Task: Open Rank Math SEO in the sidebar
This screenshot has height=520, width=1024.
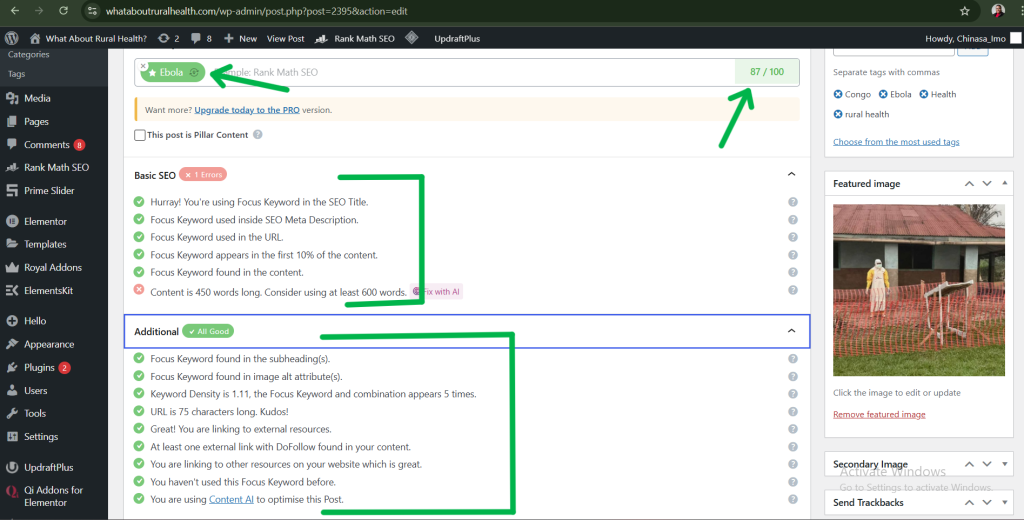Action: (x=56, y=167)
